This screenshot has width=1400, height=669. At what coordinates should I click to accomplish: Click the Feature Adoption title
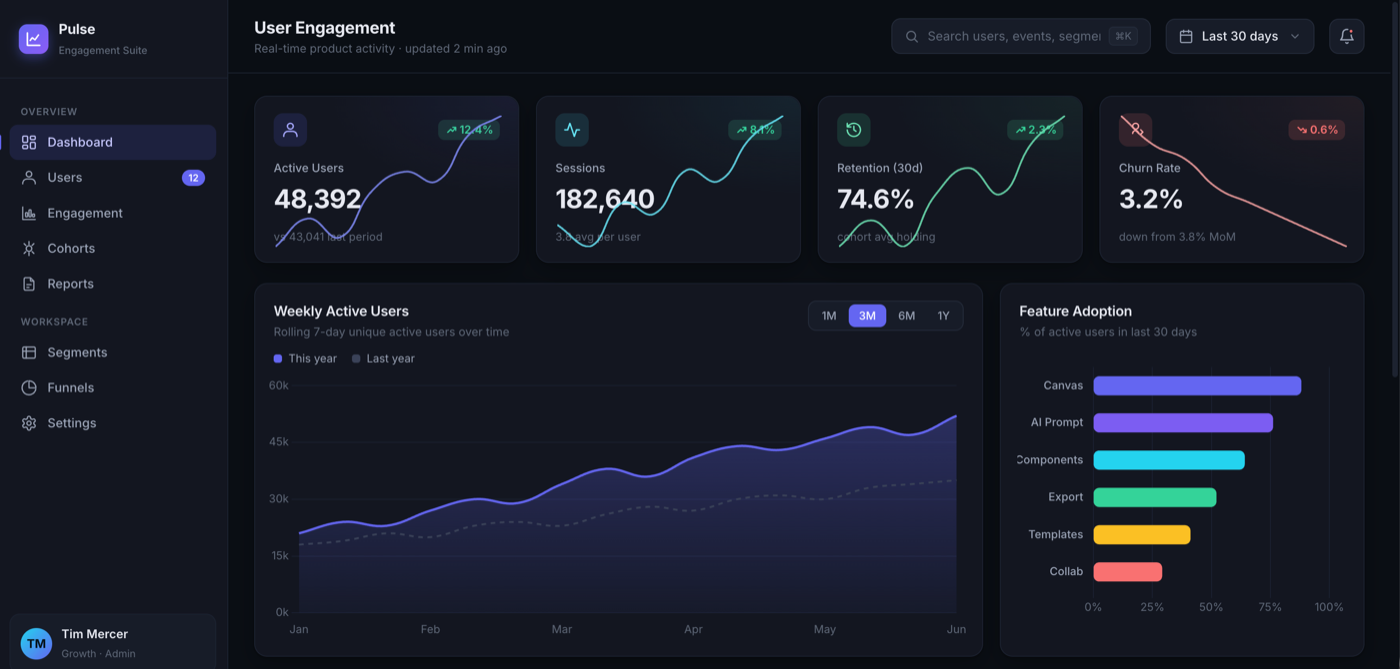click(1076, 311)
